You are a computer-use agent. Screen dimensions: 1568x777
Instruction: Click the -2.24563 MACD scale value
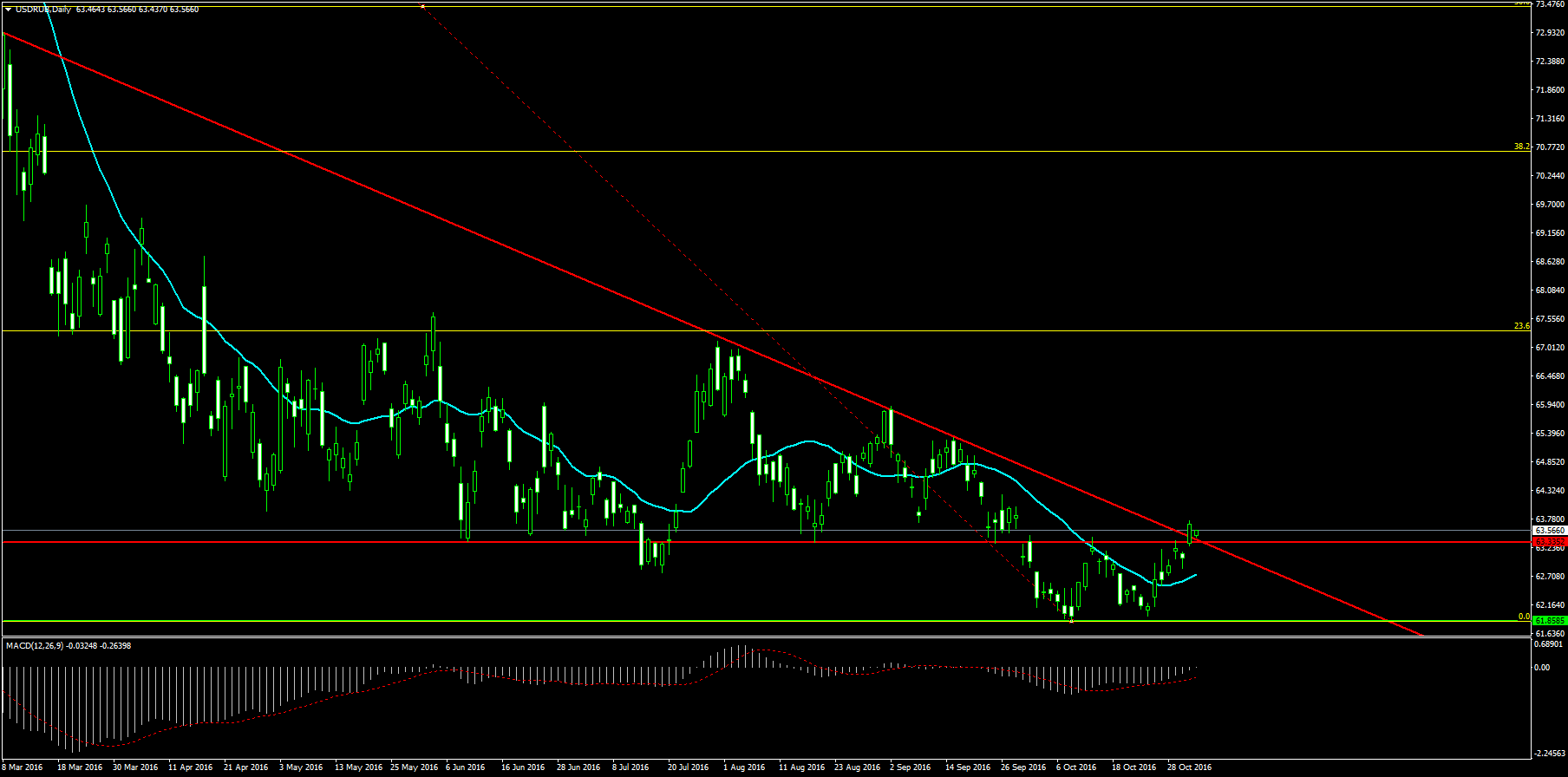(x=1548, y=753)
